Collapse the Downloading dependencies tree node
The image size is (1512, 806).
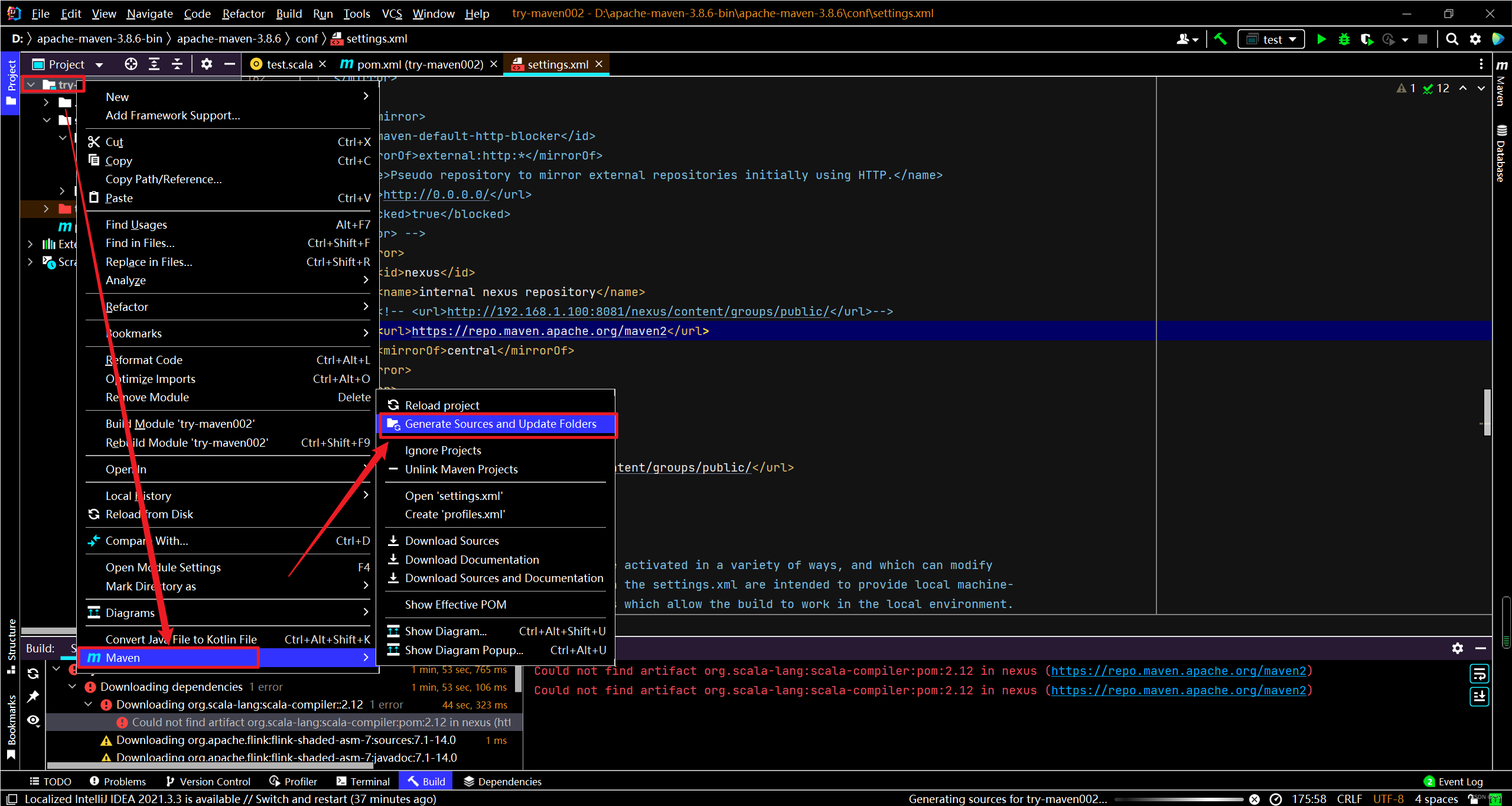[72, 687]
